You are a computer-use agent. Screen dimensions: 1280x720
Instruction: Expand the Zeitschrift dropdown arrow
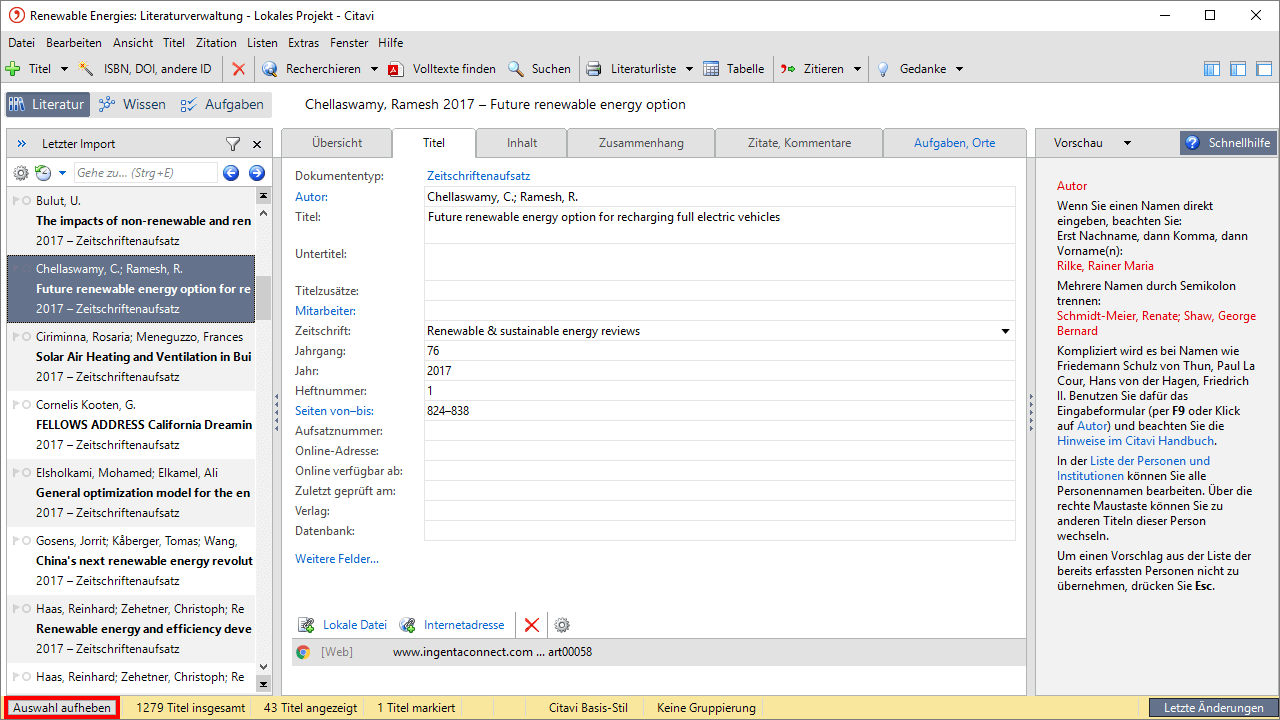click(x=1005, y=331)
